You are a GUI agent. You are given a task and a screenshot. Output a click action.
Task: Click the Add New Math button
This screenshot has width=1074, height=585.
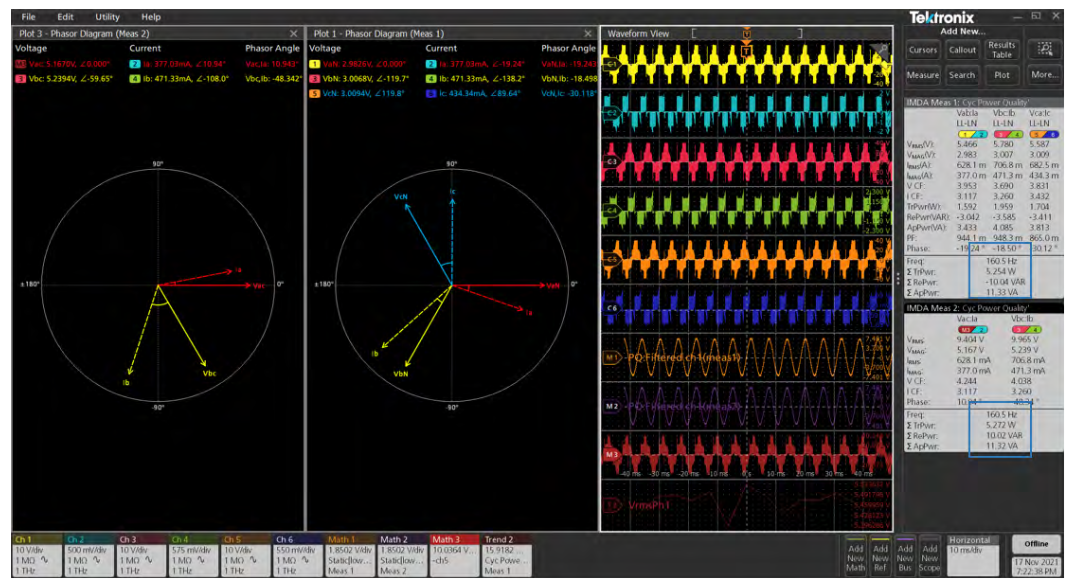tap(855, 555)
